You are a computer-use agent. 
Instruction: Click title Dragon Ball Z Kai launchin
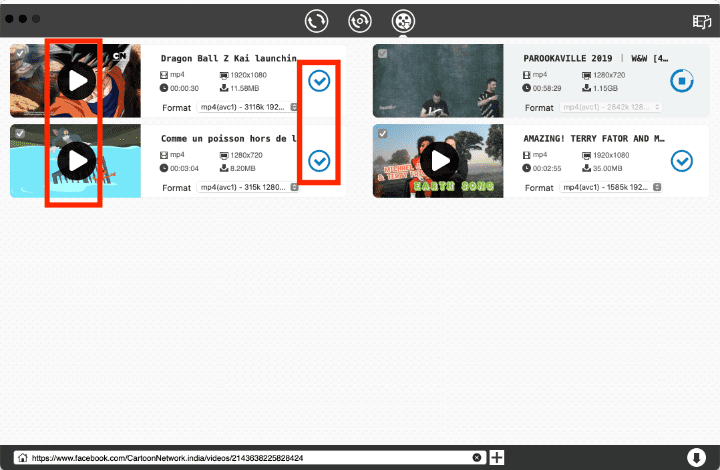(229, 58)
